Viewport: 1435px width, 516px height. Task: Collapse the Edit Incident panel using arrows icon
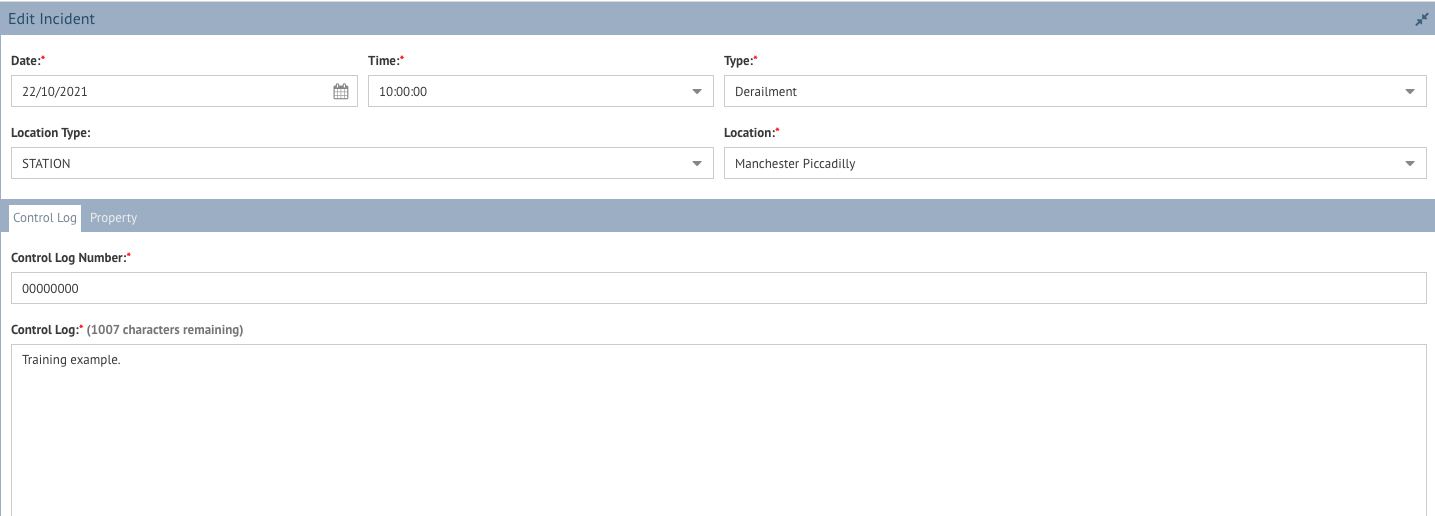tap(1421, 19)
